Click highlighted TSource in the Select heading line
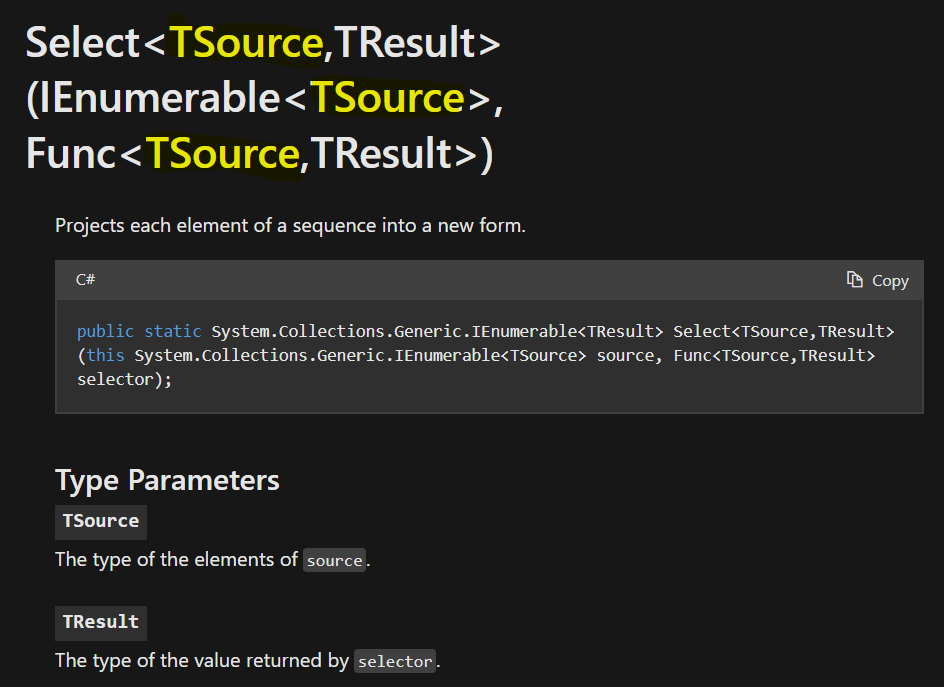 tap(245, 43)
